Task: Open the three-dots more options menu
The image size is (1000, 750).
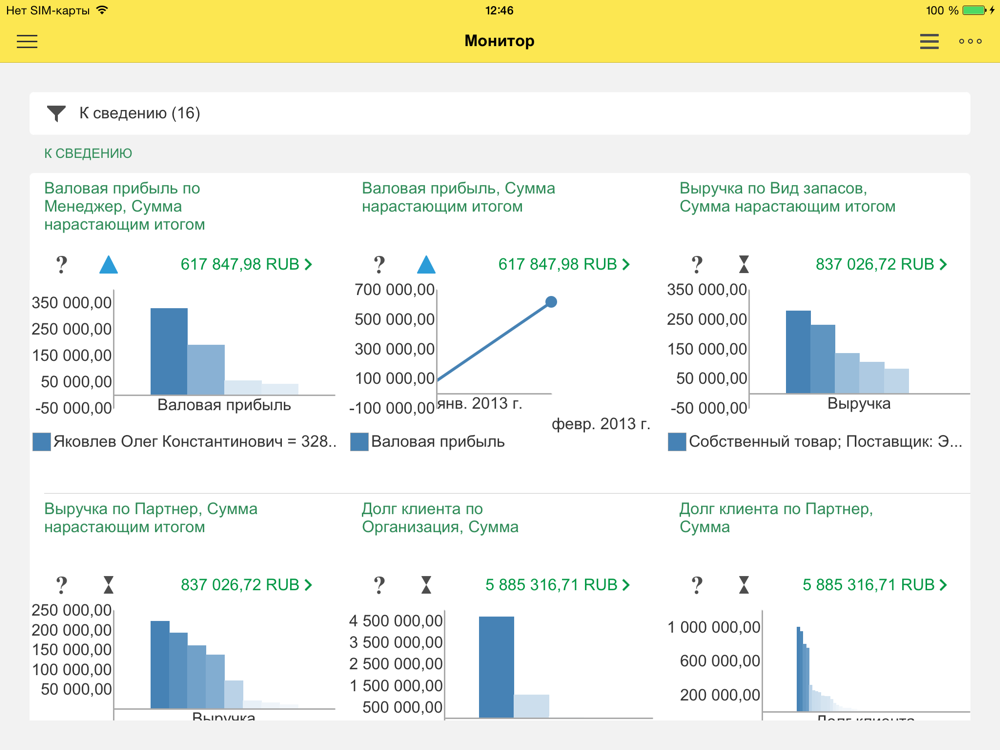Action: pos(970,41)
